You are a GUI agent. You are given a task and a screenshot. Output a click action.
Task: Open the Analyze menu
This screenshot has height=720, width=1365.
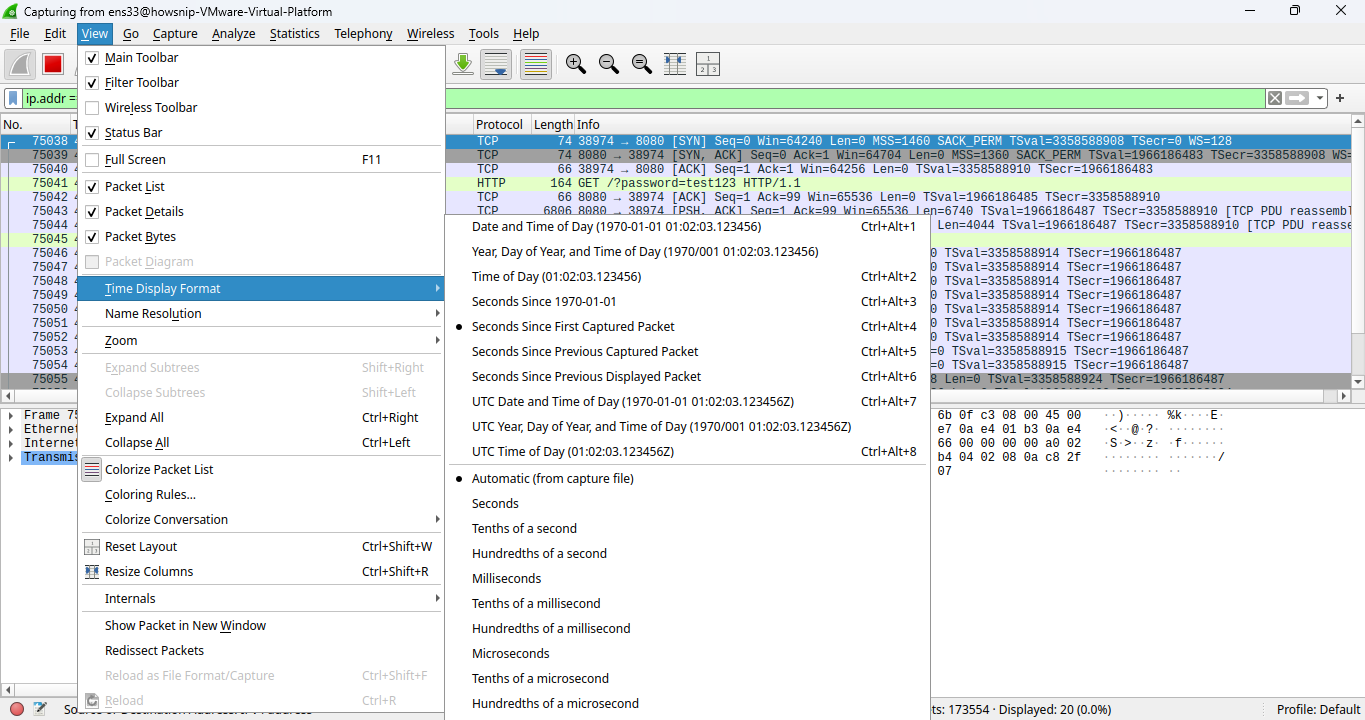234,33
